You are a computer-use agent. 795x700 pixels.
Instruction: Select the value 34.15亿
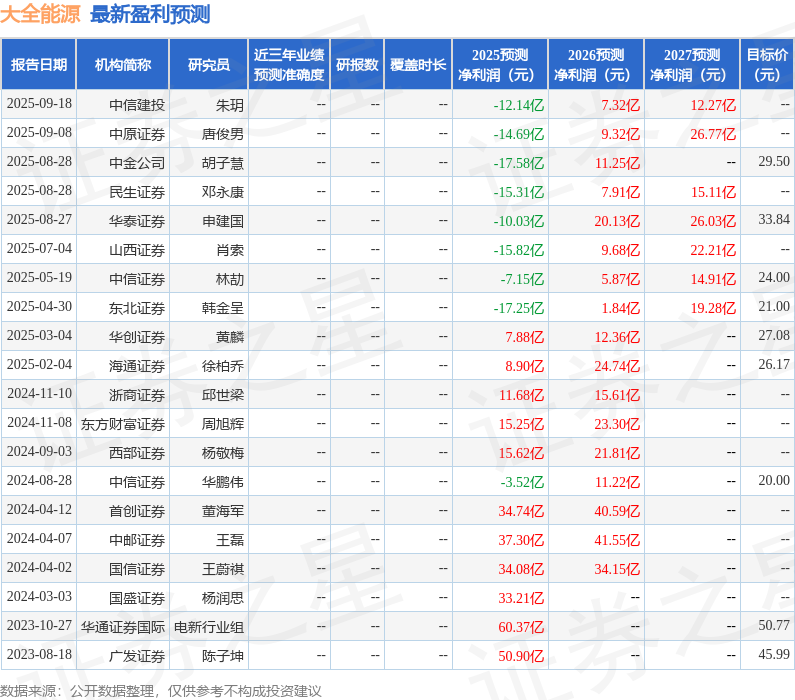click(617, 569)
